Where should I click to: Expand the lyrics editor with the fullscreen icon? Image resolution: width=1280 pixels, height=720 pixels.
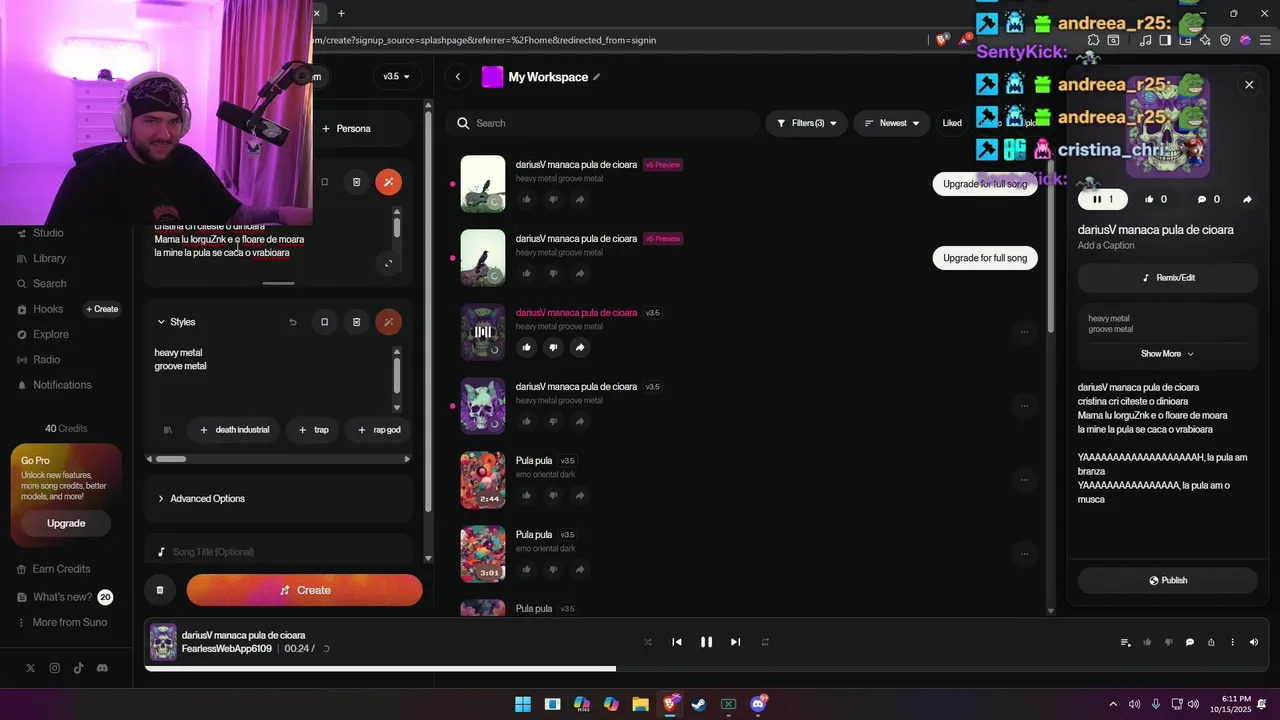click(388, 263)
